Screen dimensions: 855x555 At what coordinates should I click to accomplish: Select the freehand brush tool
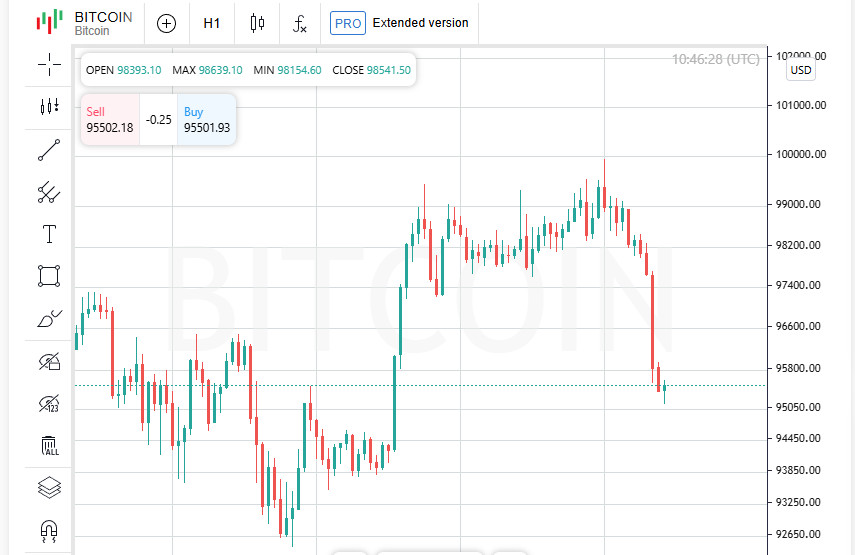pos(49,318)
